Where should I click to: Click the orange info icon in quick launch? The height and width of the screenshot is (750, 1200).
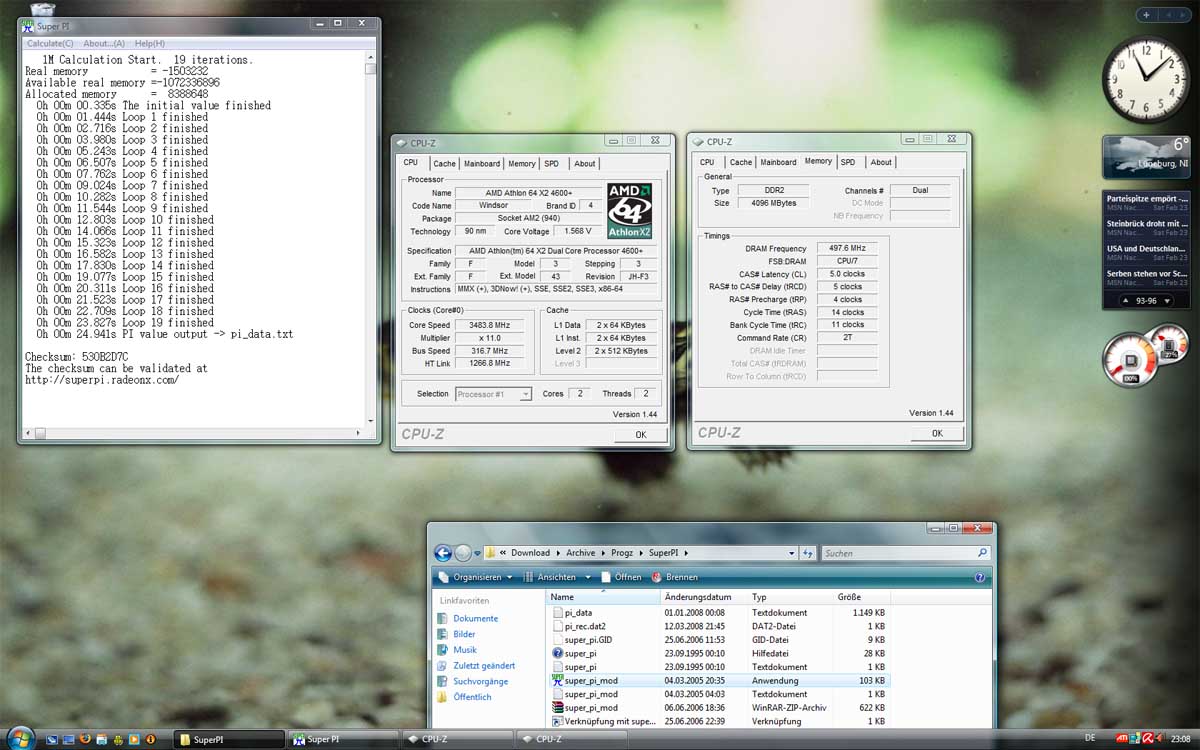(150, 739)
